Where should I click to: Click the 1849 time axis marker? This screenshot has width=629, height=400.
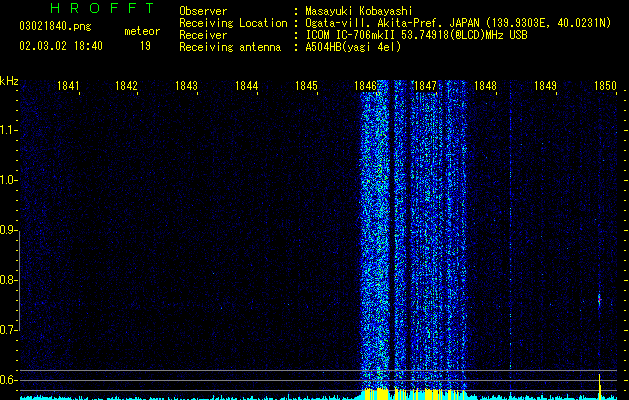coord(546,86)
